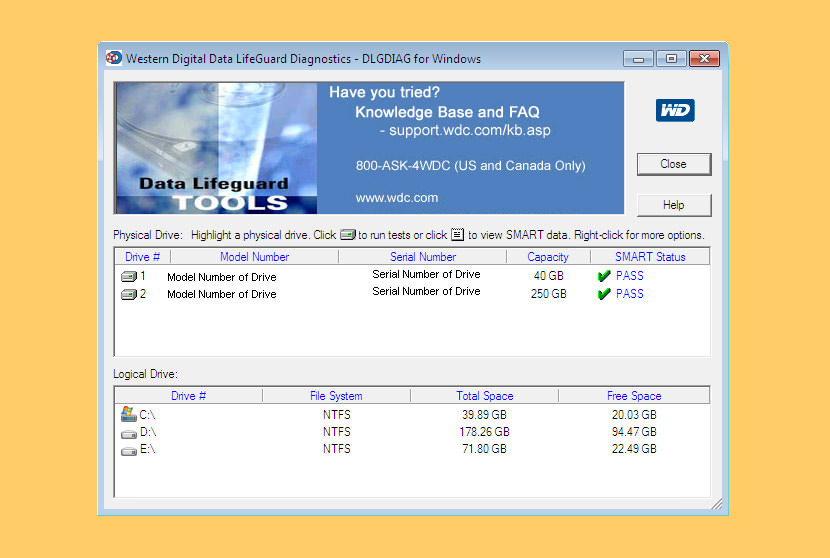830x558 pixels.
Task: Close window with red X button
Action: (704, 59)
